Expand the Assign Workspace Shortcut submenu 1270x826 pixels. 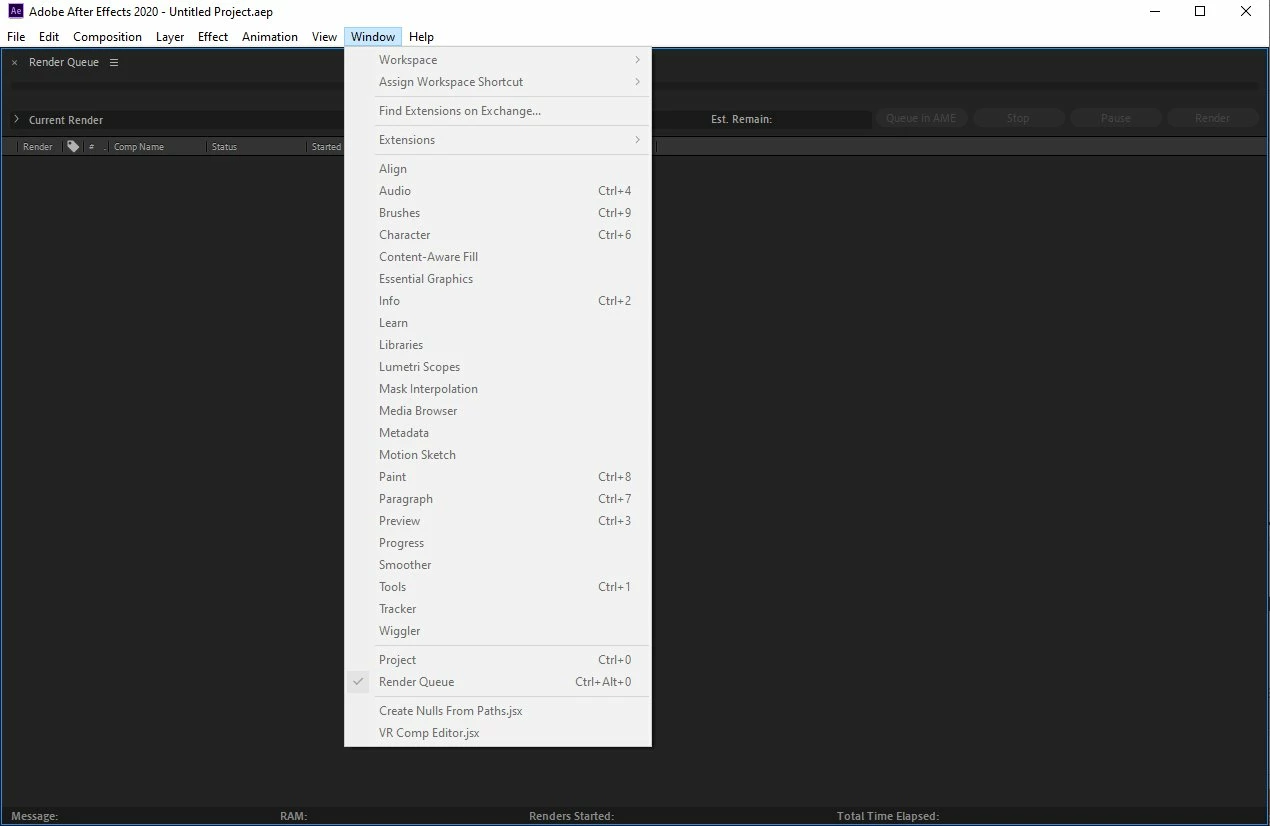[x=498, y=82]
